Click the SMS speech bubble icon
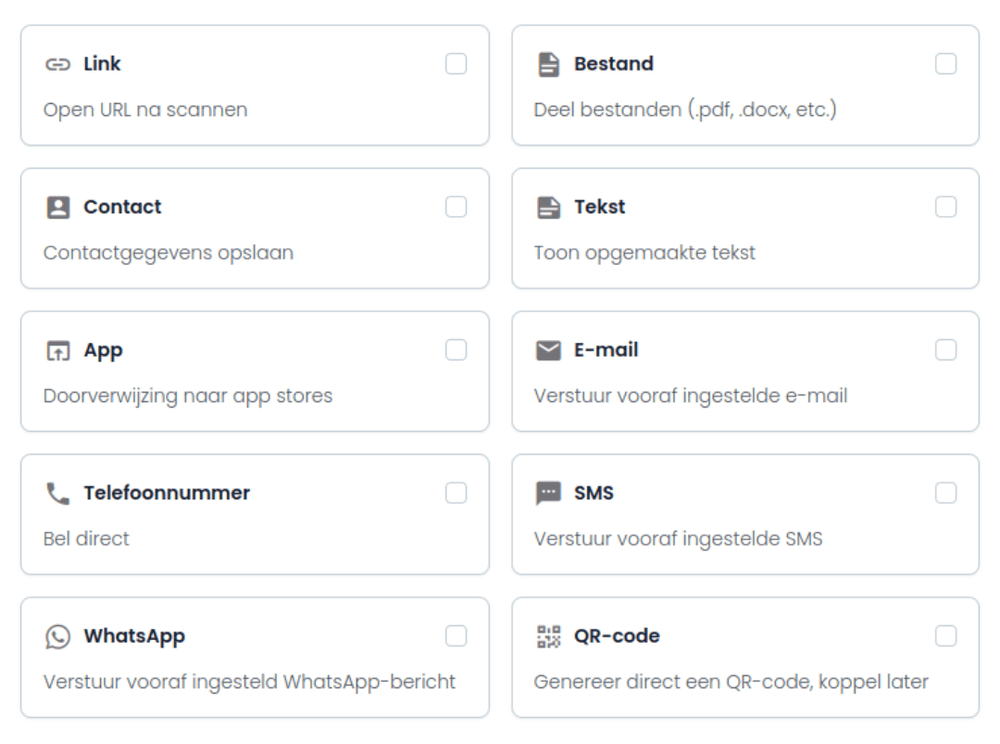Viewport: 1000px width, 744px height. tap(548, 493)
